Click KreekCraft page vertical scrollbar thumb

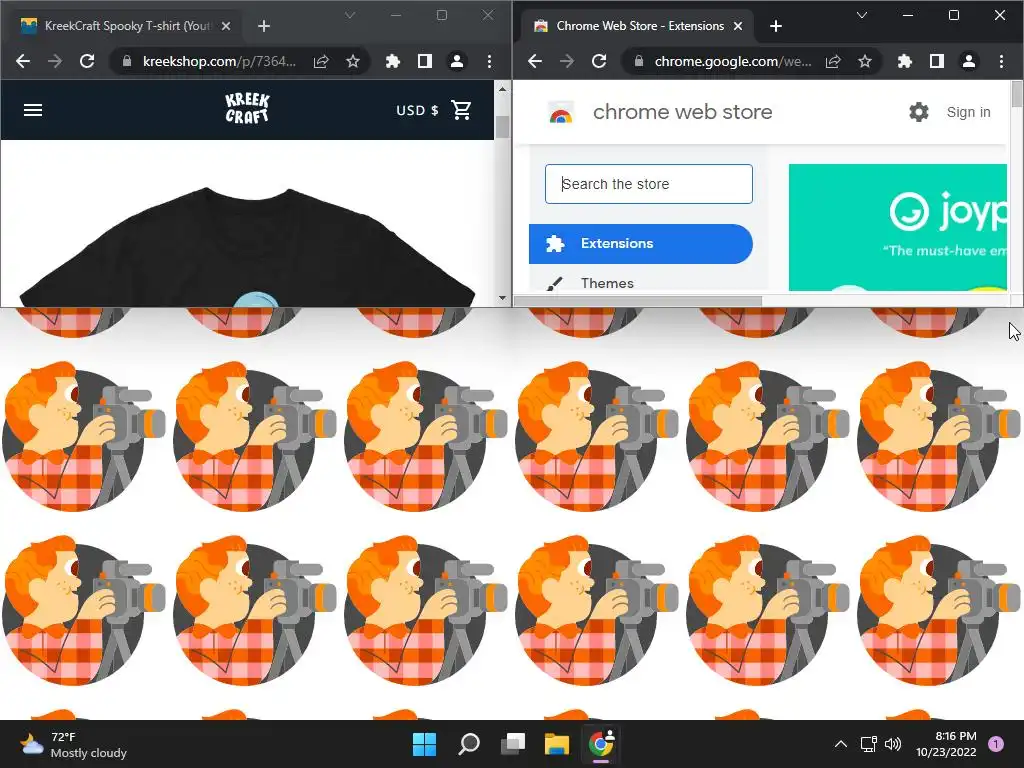[502, 127]
